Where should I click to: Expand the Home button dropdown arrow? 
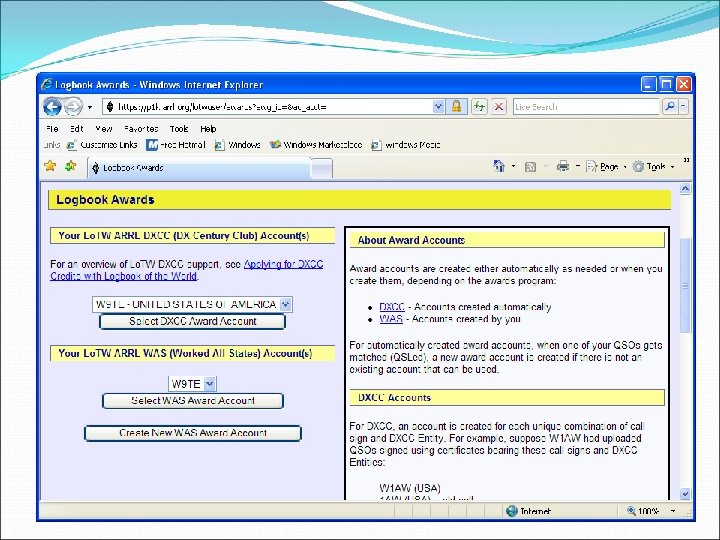[x=513, y=166]
